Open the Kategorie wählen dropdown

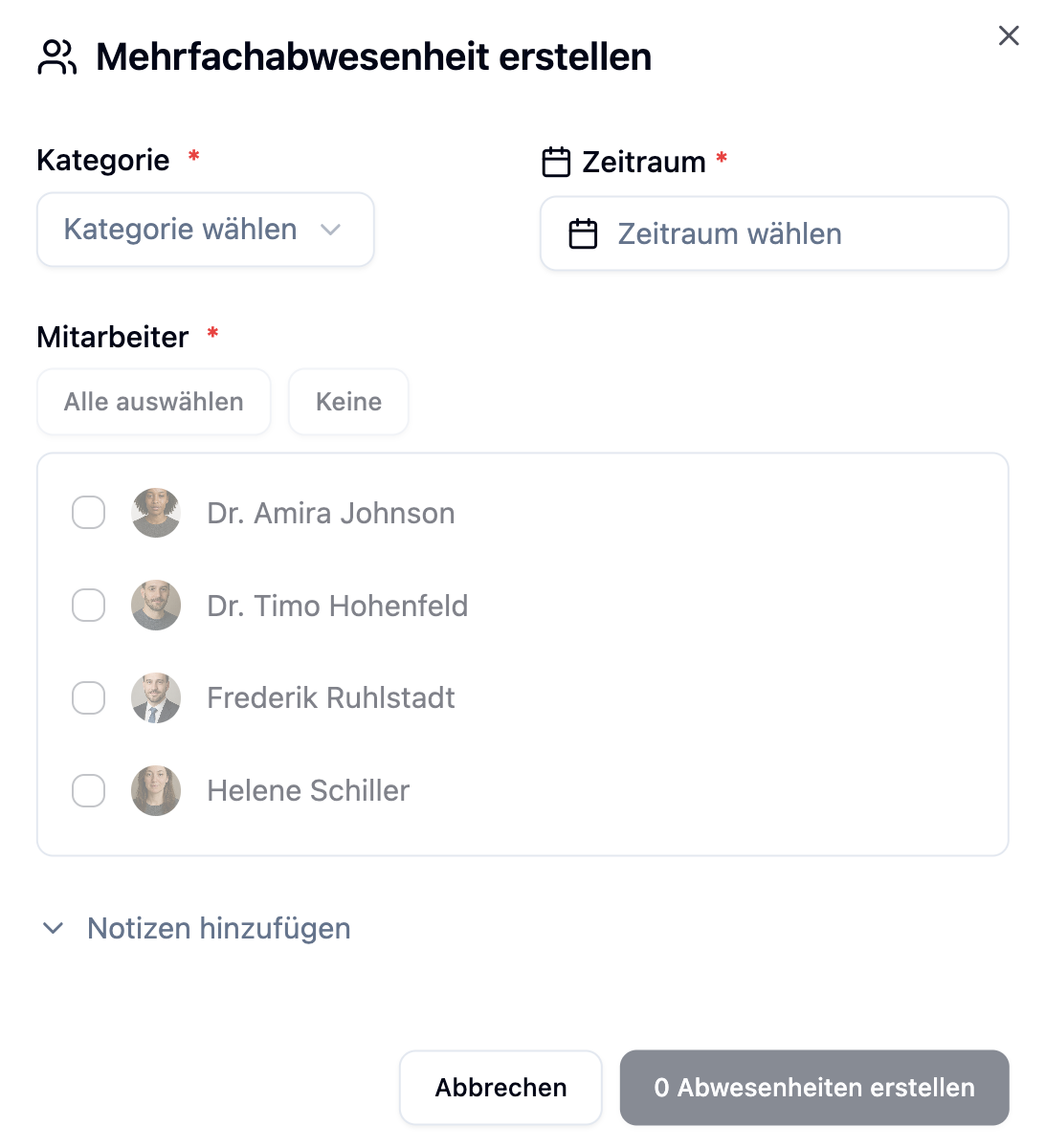tap(205, 231)
